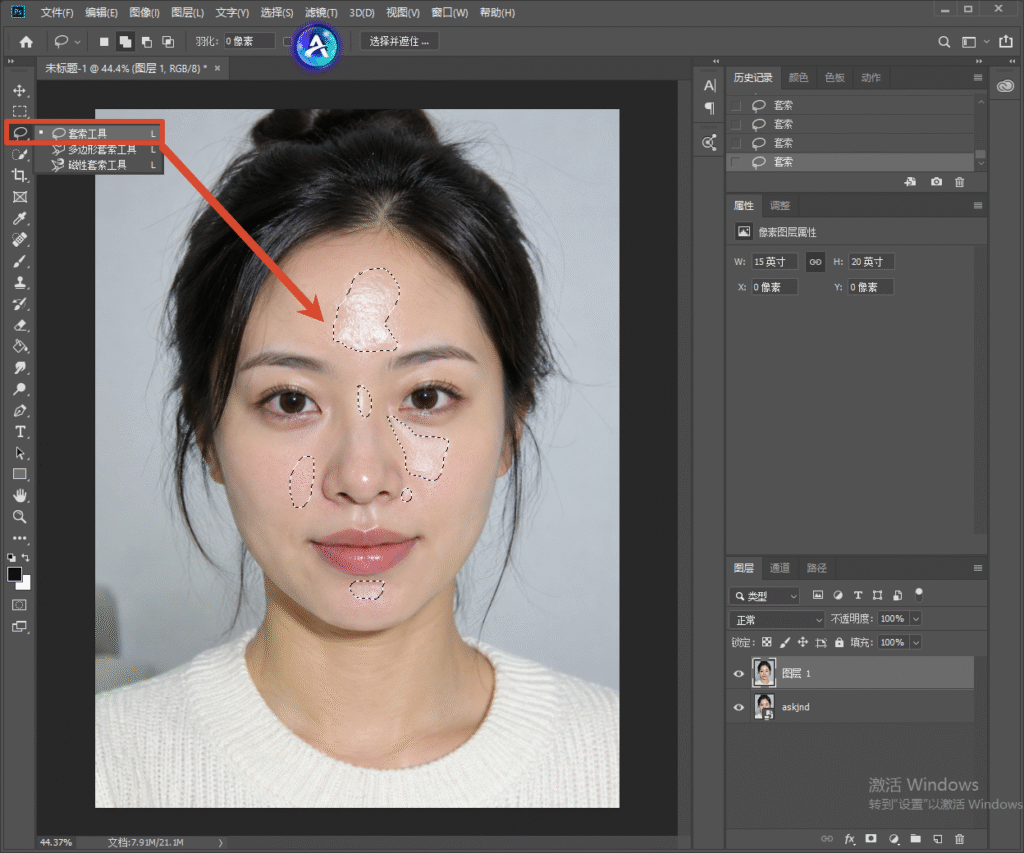
Task: Select the Clone Stamp tool
Action: point(20,283)
